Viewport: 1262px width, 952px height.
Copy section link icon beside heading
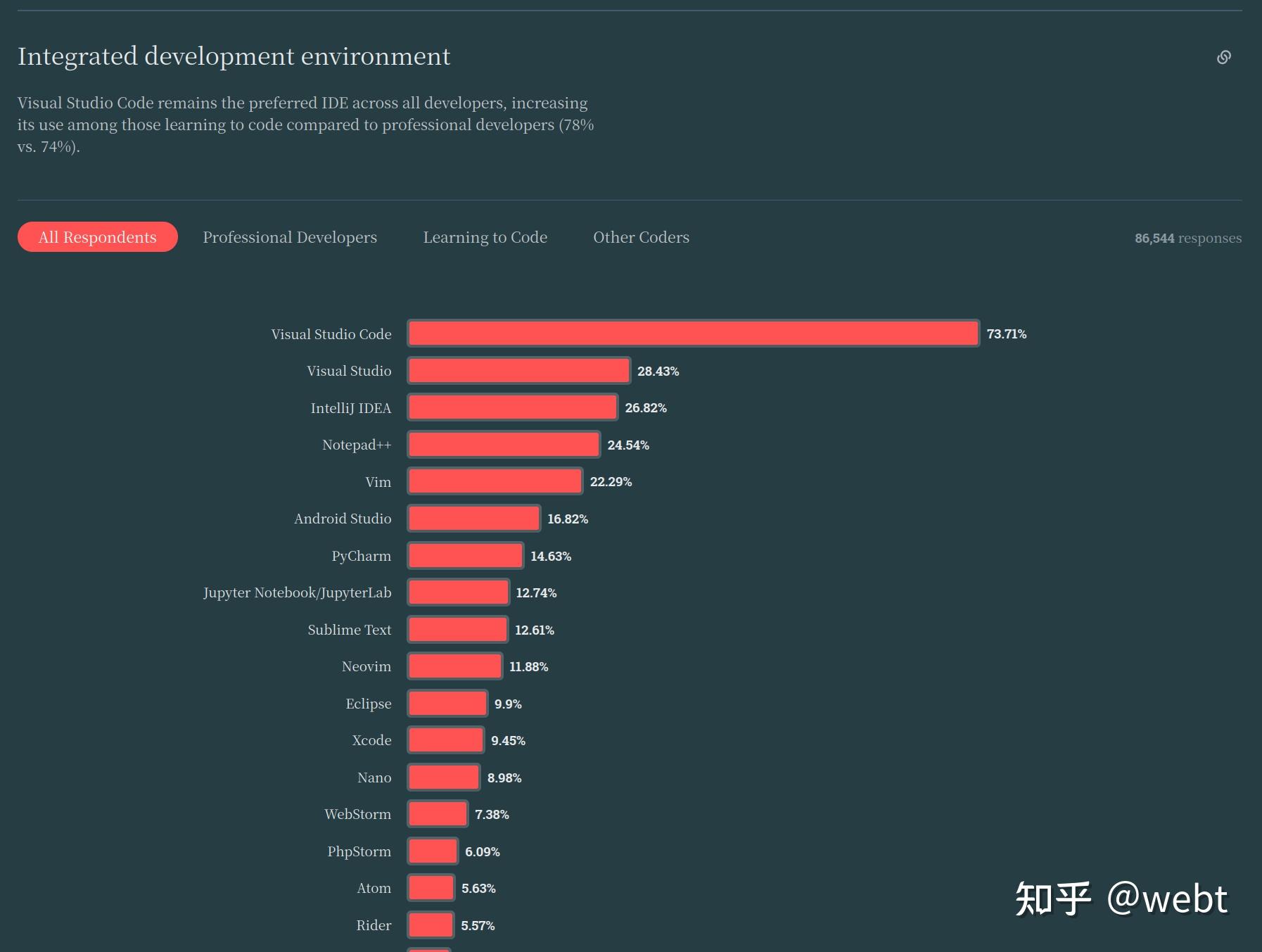coord(1224,57)
